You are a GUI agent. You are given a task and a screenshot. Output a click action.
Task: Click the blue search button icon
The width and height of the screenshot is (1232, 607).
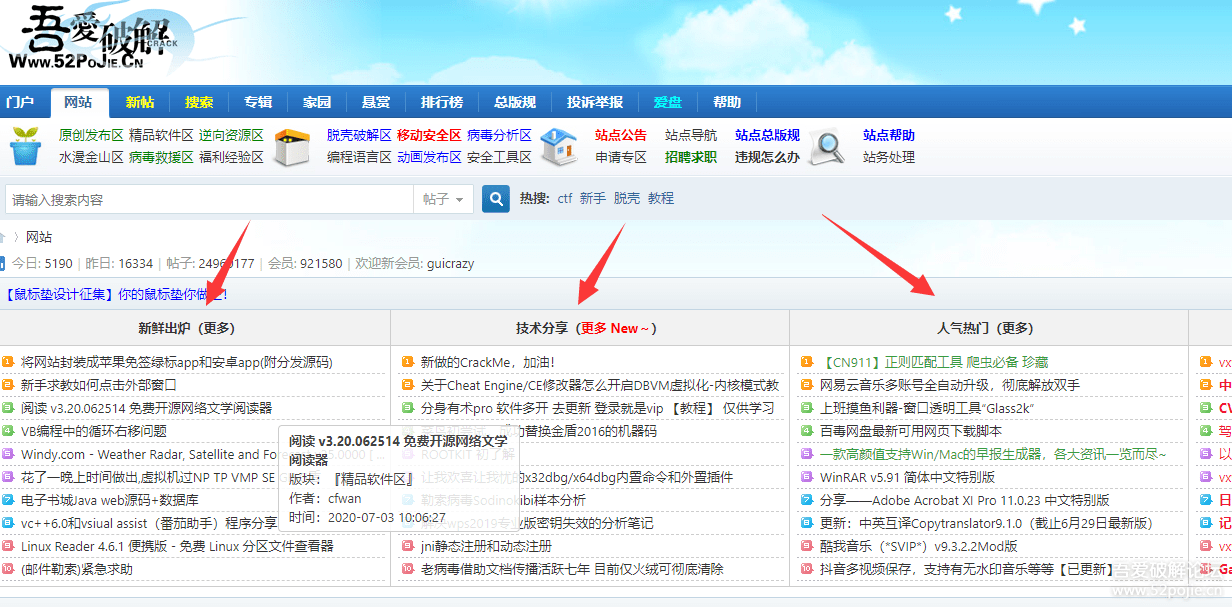coord(496,199)
